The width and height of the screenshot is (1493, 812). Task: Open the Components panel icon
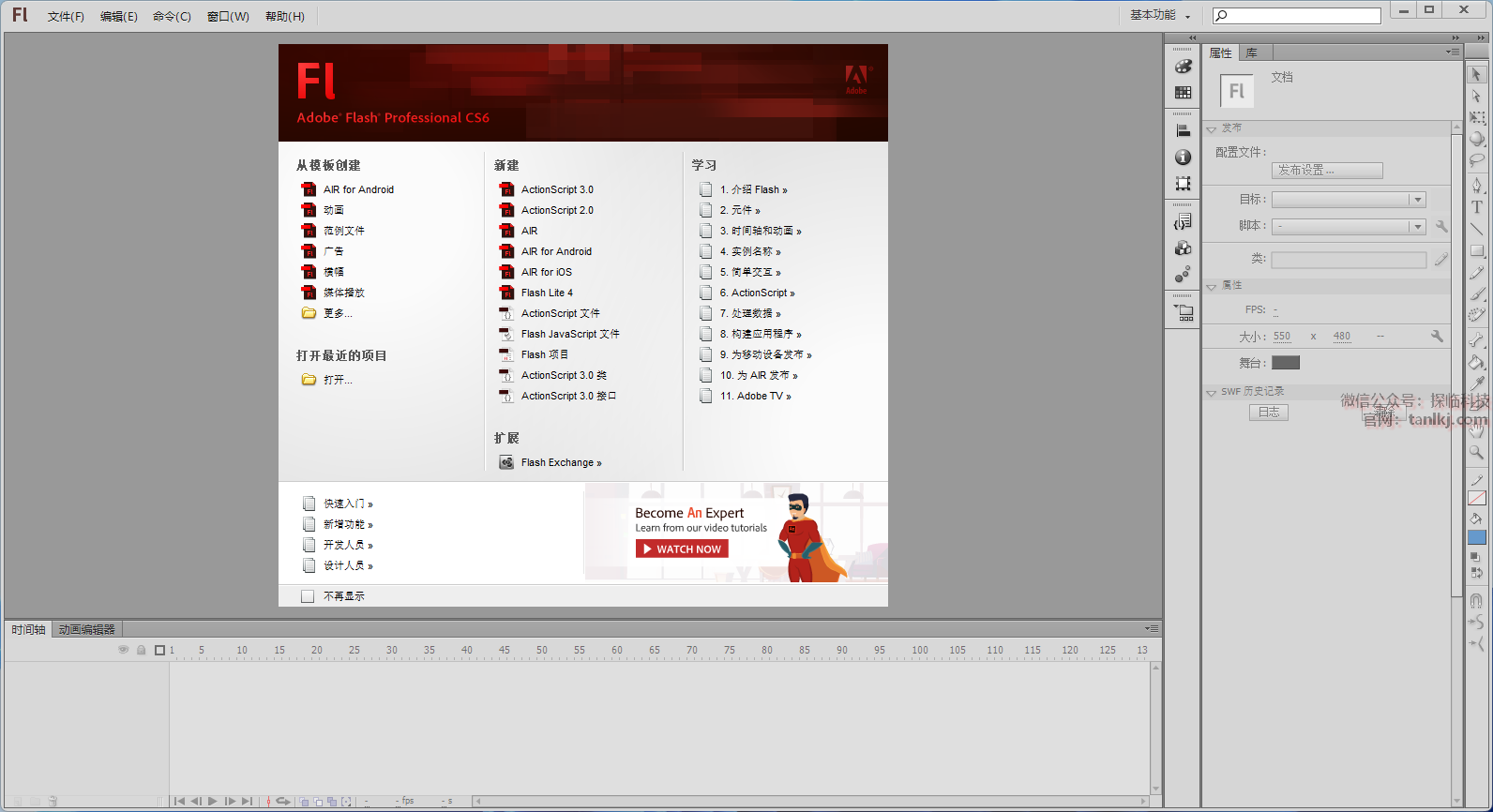(x=1184, y=248)
